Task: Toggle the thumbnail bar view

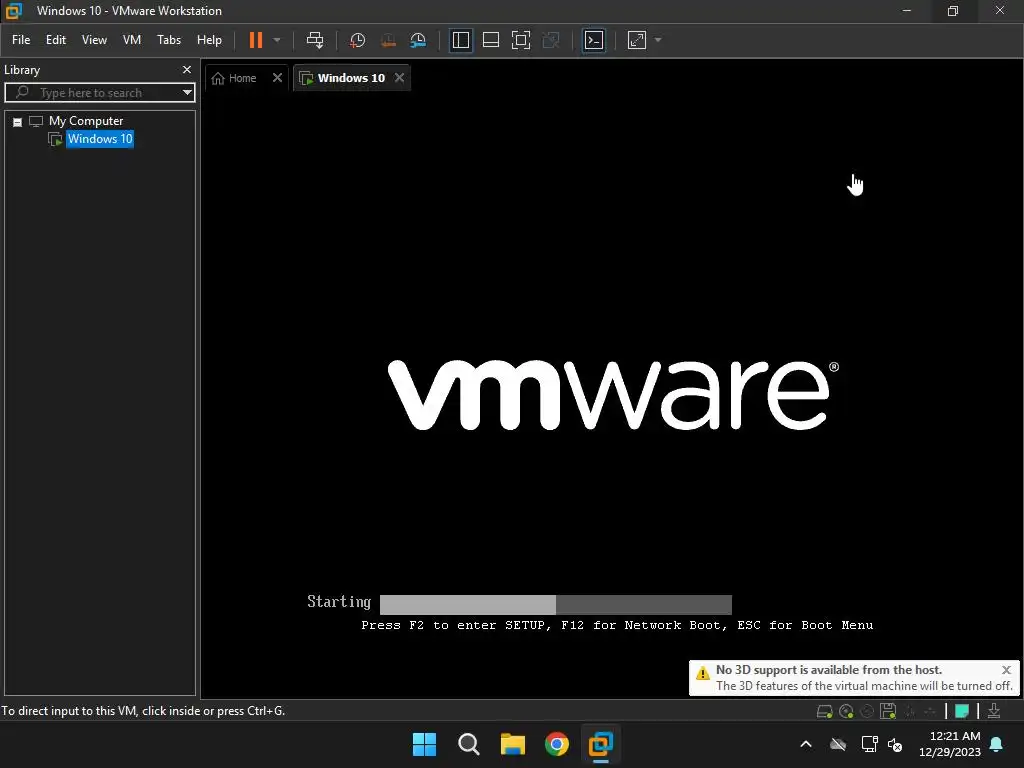Action: [x=490, y=40]
